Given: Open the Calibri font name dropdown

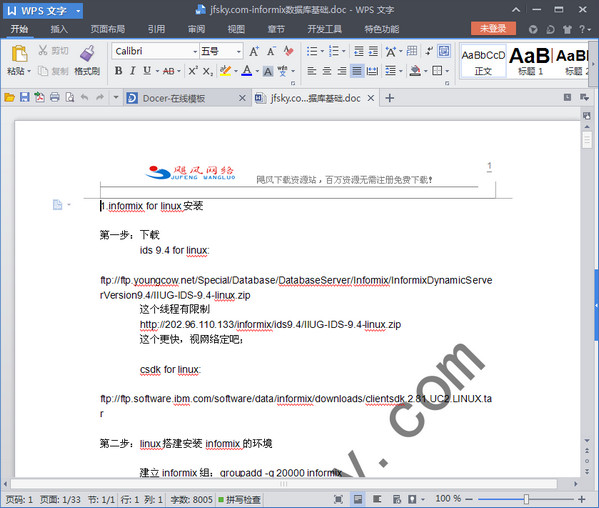Looking at the screenshot, I should point(195,51).
